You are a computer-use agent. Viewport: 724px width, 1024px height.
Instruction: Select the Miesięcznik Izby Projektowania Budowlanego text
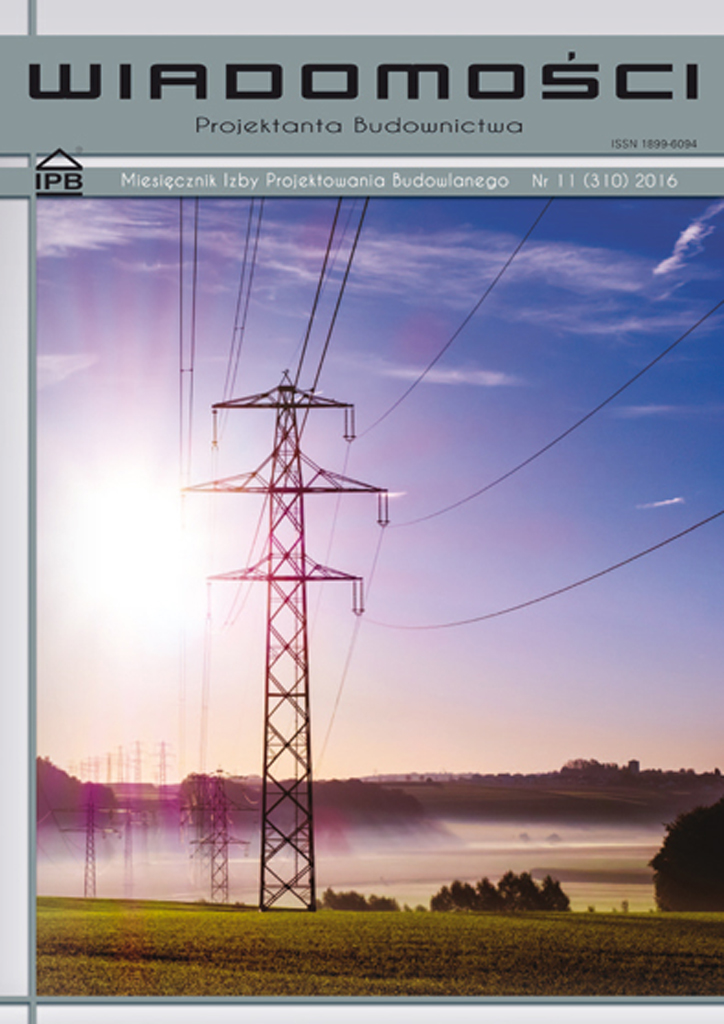coord(314,181)
